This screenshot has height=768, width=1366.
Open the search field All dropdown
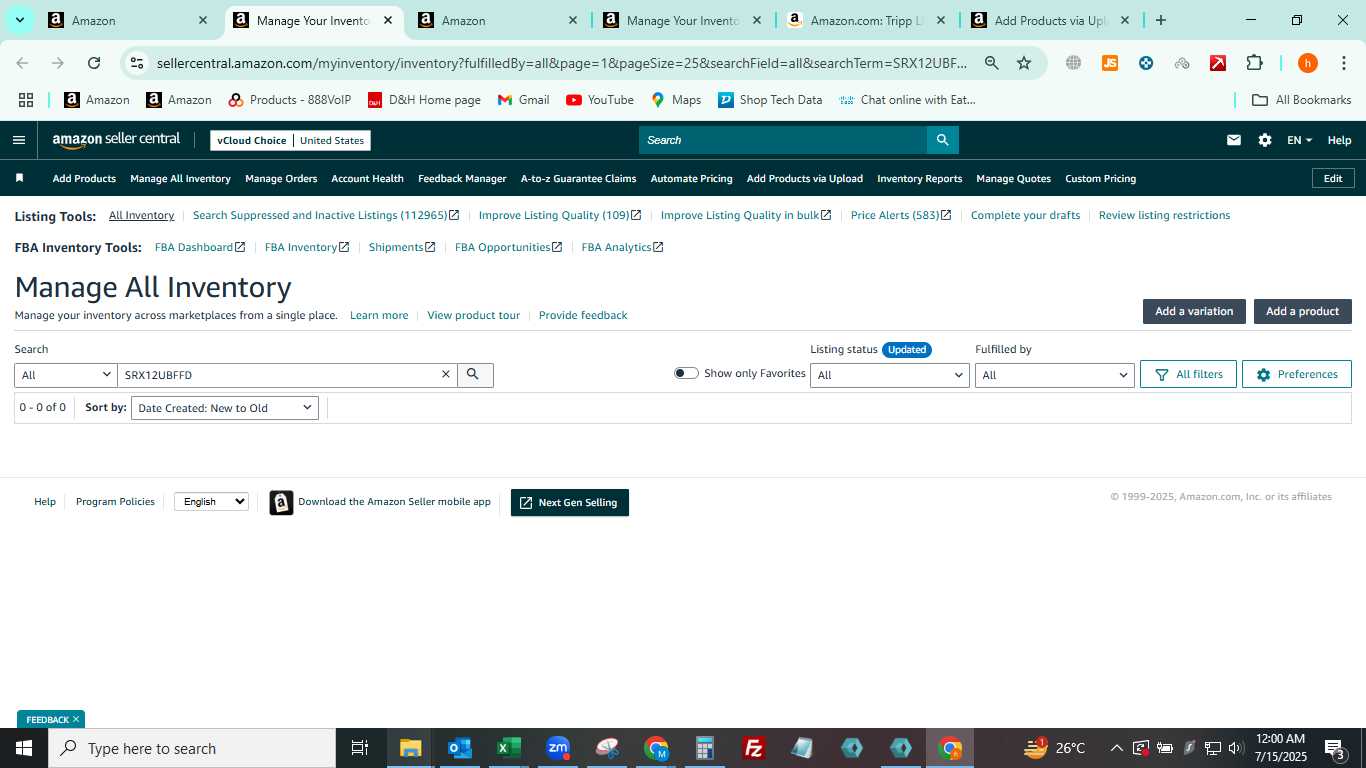[x=66, y=375]
